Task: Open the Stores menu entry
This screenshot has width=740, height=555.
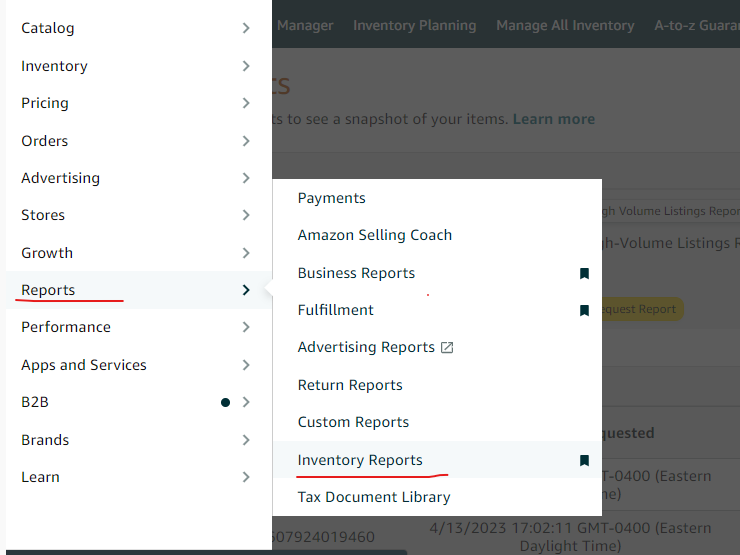Action: click(x=43, y=215)
